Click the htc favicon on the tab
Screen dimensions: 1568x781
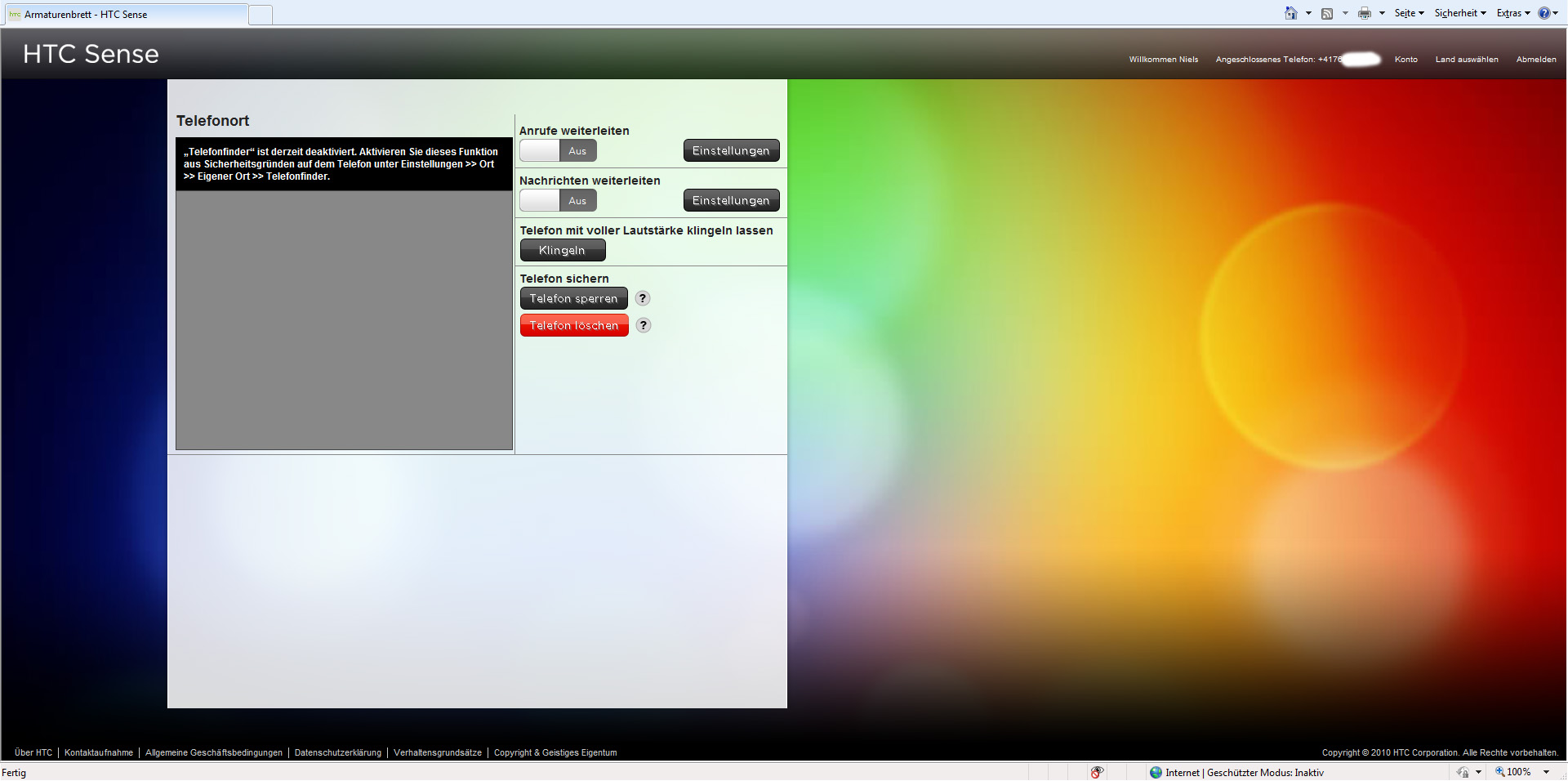[15, 14]
